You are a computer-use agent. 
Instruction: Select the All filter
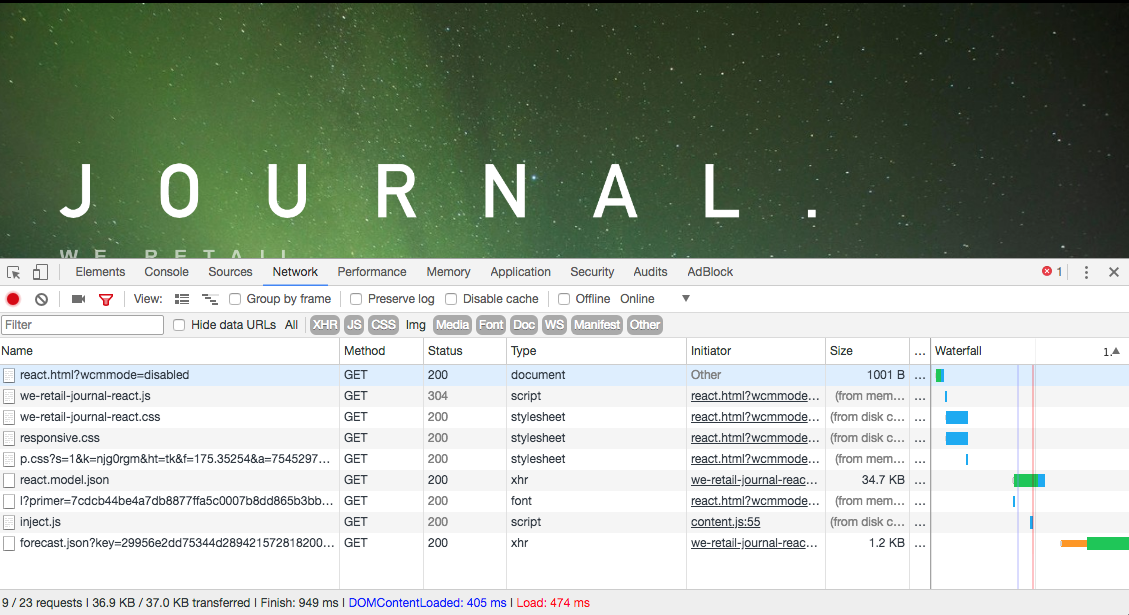[x=291, y=325]
